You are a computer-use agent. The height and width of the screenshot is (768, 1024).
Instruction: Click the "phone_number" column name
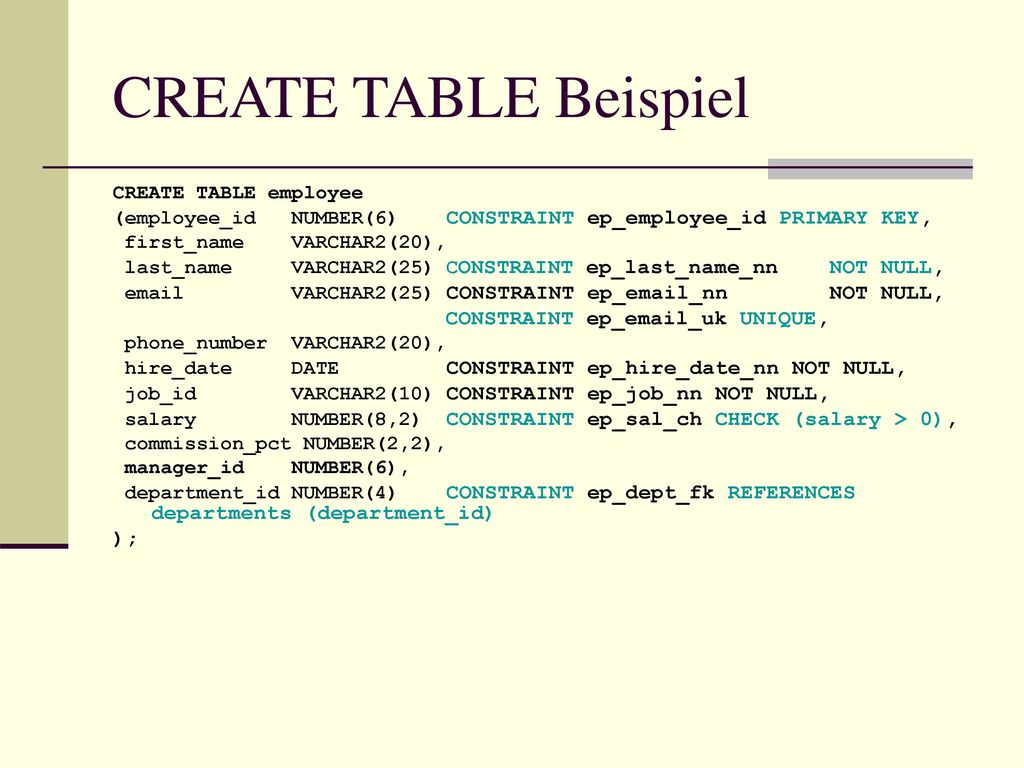tap(195, 344)
